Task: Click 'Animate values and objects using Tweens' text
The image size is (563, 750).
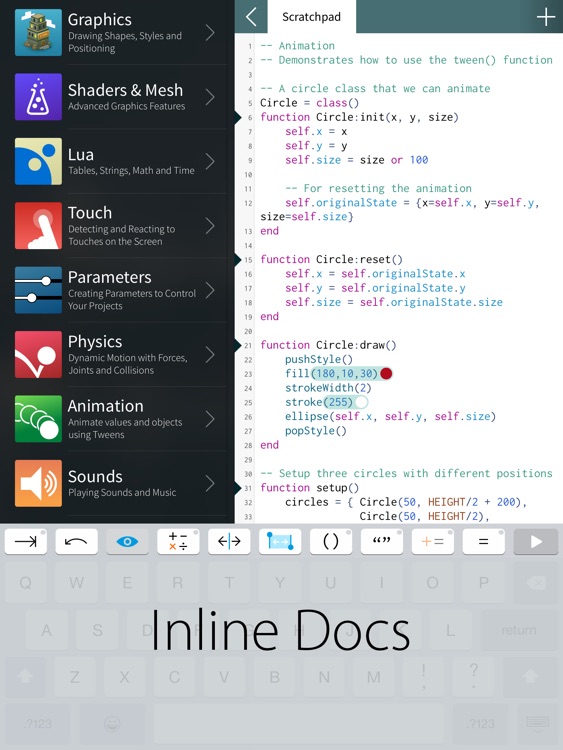Action: point(125,429)
